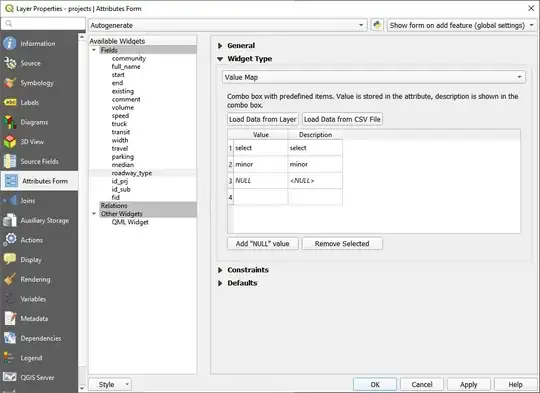Select the roadway_type field
Image resolution: width=540 pixels, height=393 pixels.
132,173
